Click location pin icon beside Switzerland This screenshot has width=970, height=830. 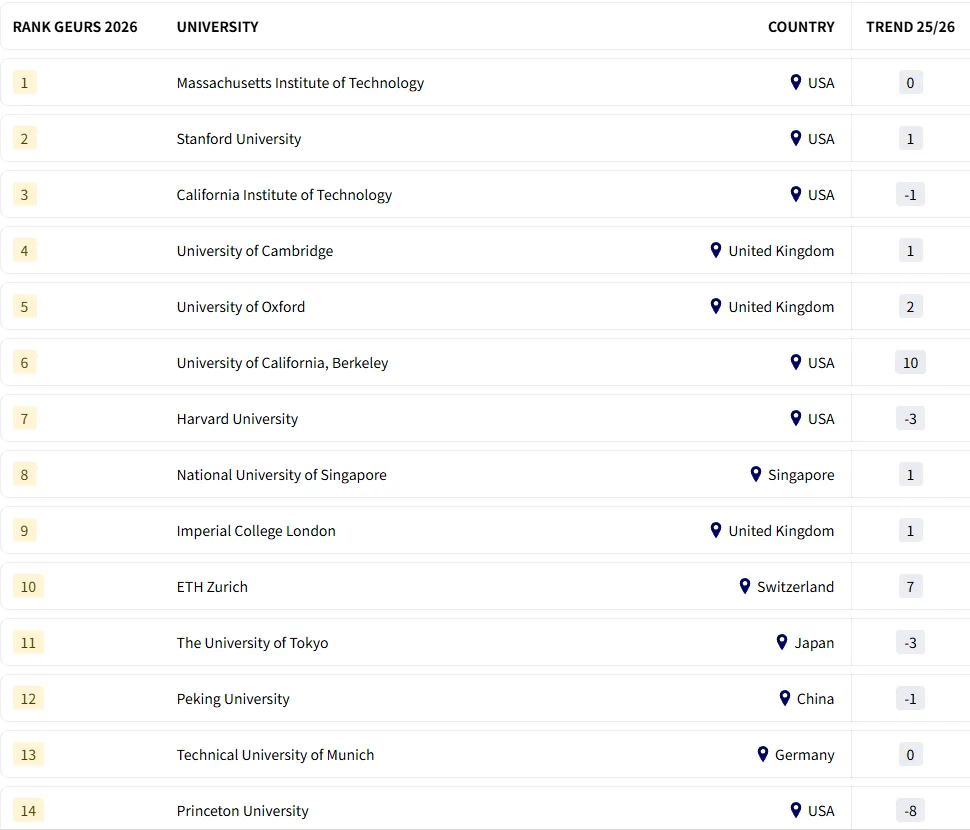745,586
